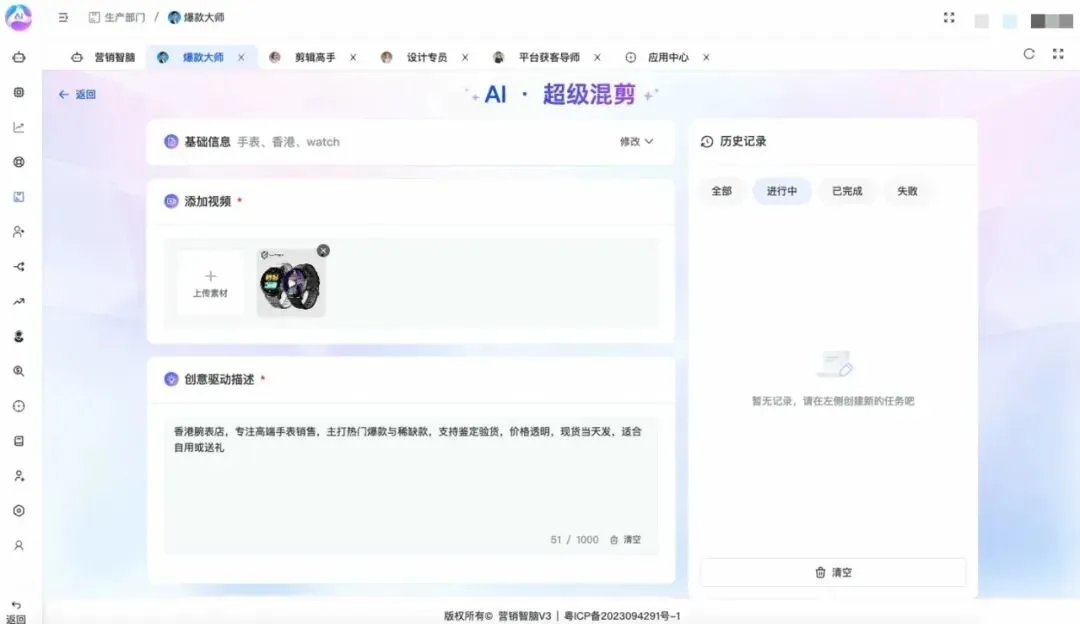Open the data analytics icon in left sidebar

[20, 126]
